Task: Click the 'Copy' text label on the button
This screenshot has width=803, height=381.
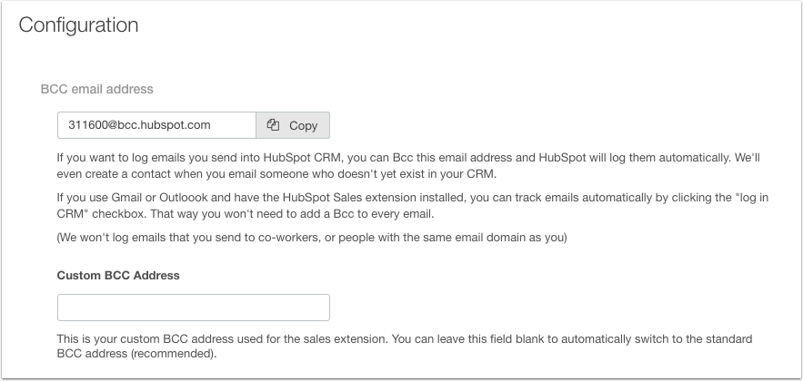Action: [x=303, y=126]
